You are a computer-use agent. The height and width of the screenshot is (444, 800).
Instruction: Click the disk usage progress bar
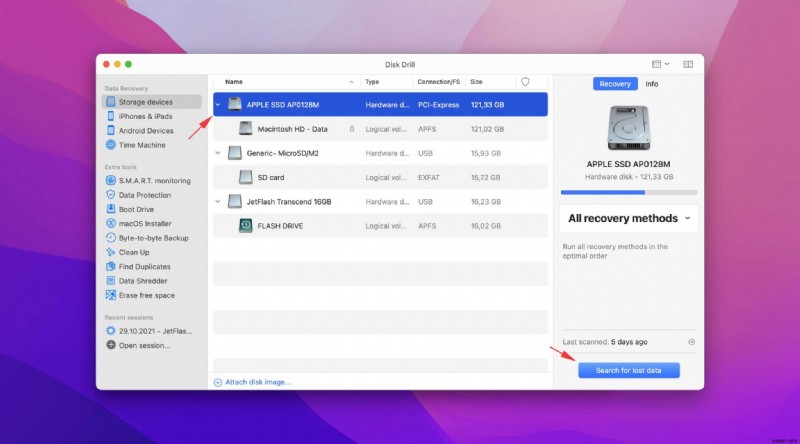(x=629, y=192)
